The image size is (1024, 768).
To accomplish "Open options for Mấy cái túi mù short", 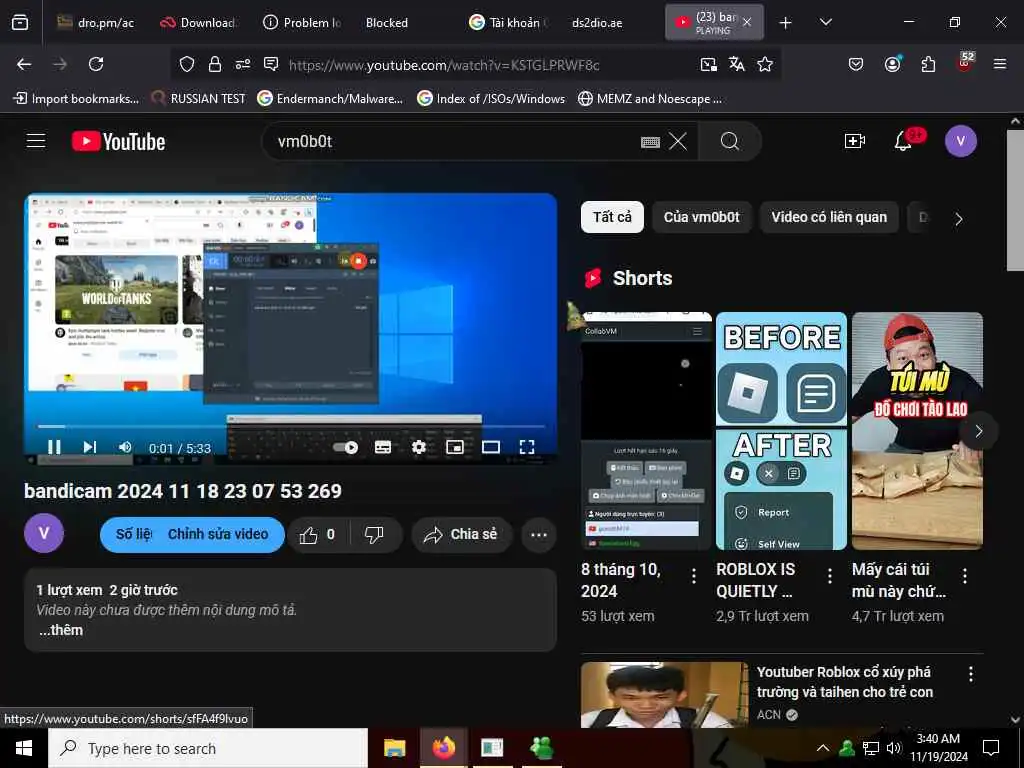I will tap(965, 576).
